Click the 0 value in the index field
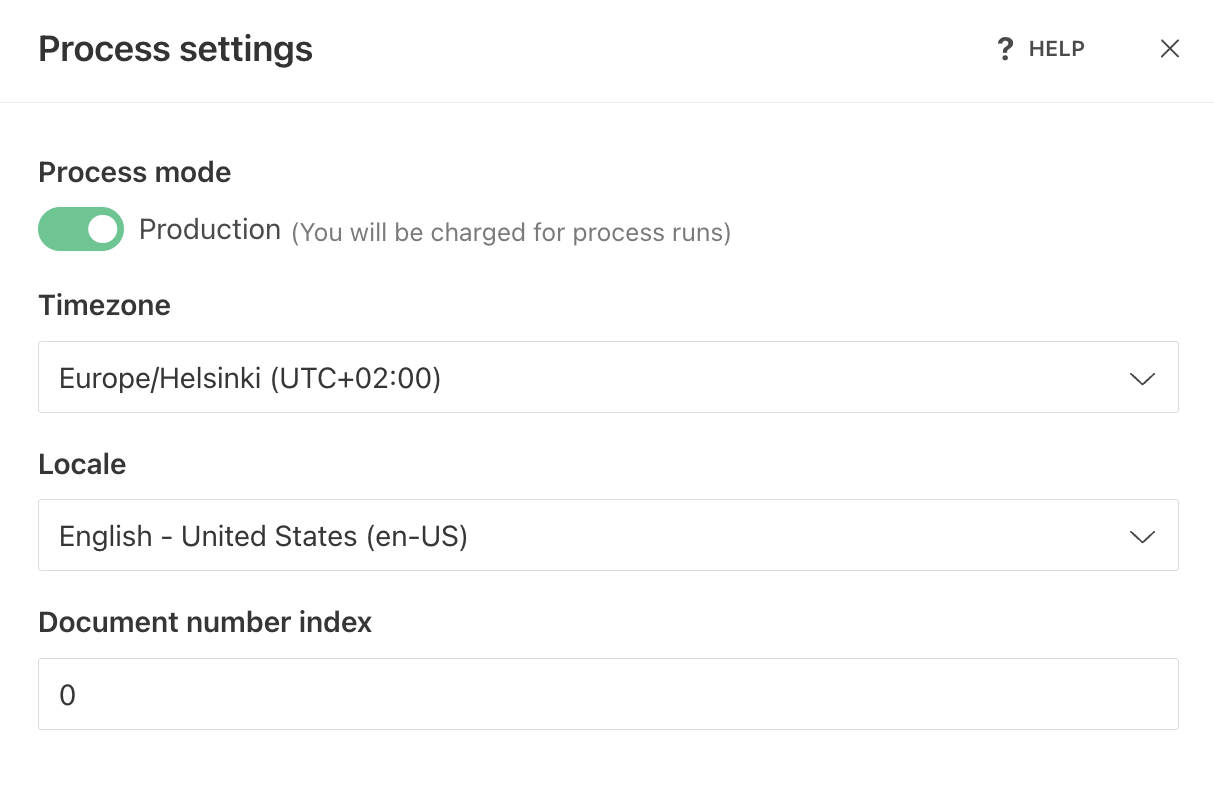Viewport: 1214px width, 788px height. pos(67,694)
